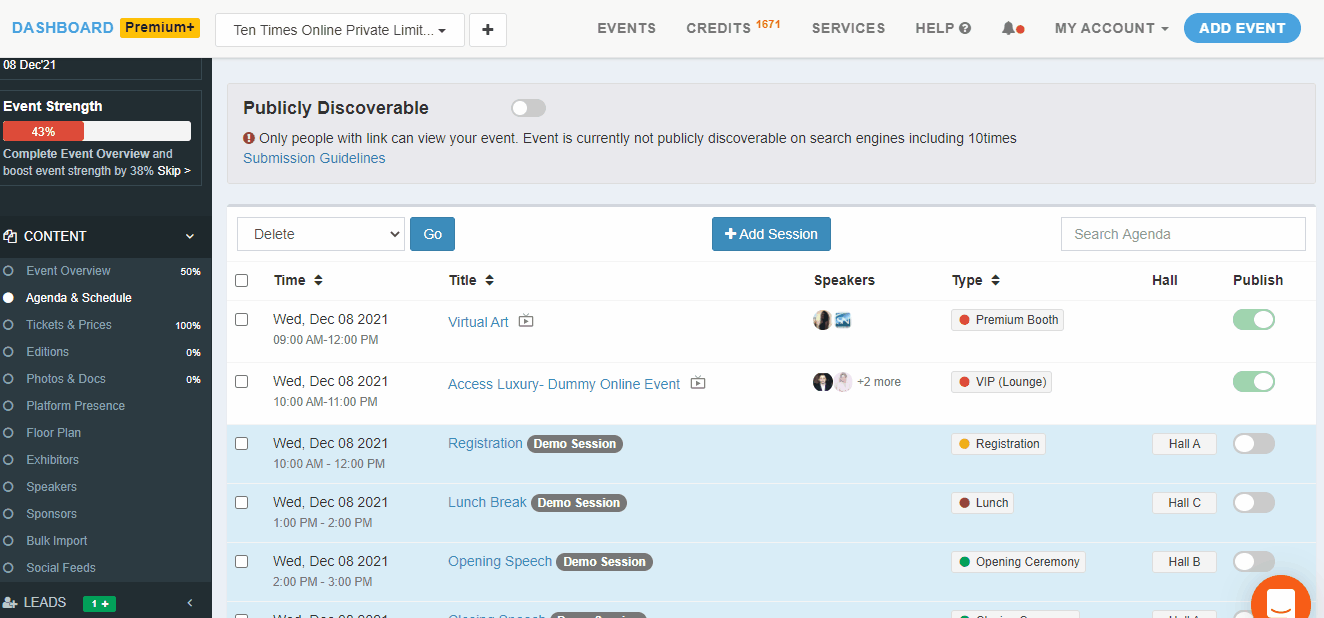Click the Access Luxury speaker avatars
This screenshot has height=618, width=1324.
coord(832,382)
